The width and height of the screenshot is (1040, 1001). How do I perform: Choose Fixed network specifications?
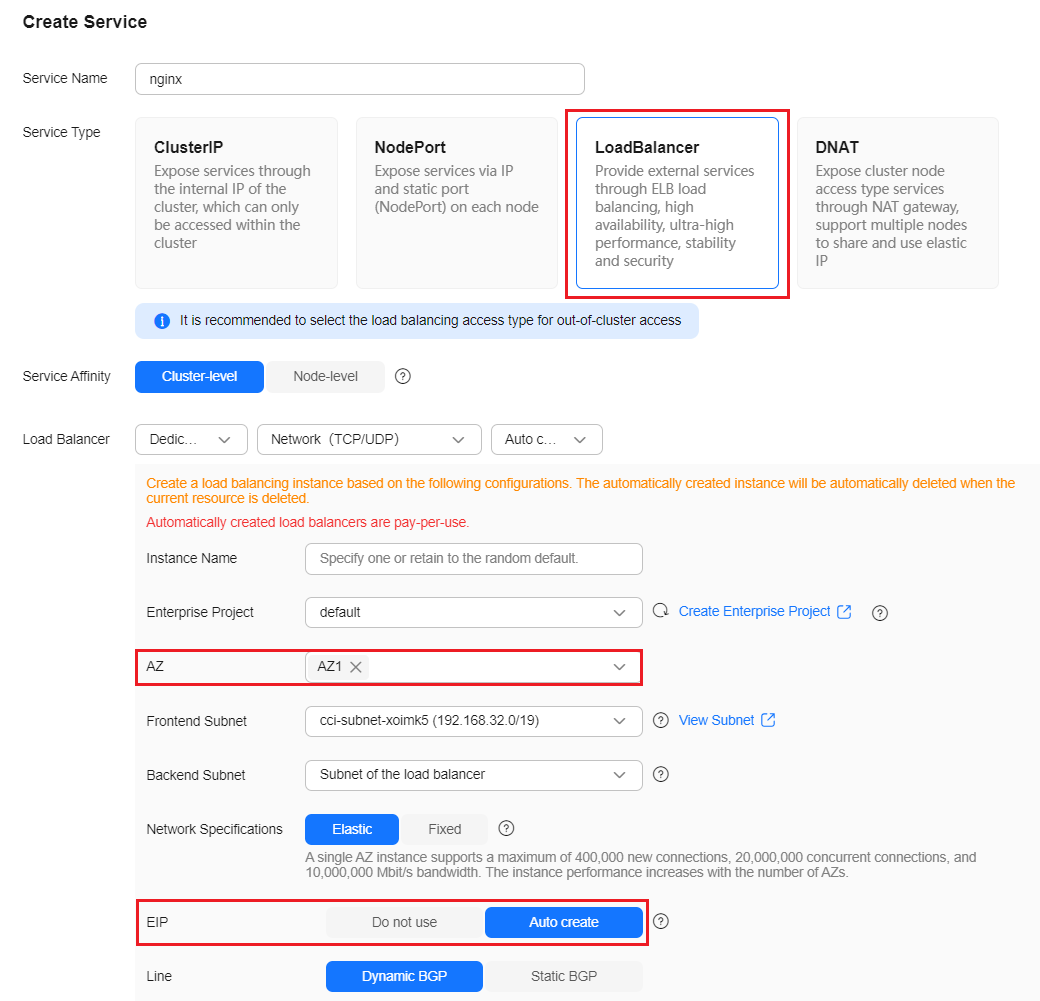click(x=444, y=829)
